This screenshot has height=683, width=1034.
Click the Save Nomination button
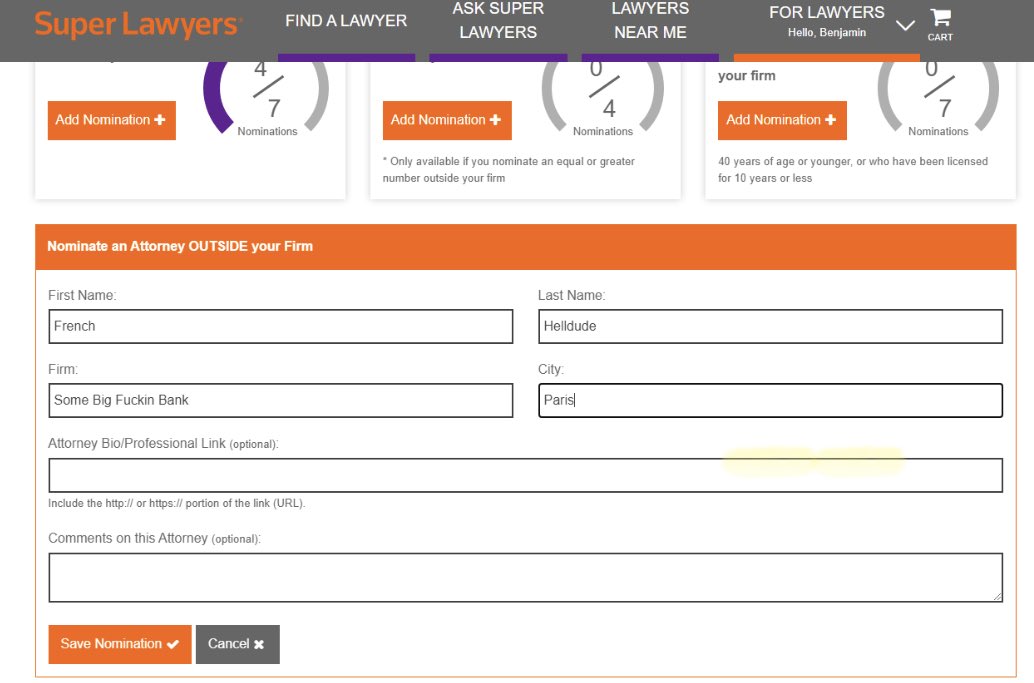[x=119, y=644]
